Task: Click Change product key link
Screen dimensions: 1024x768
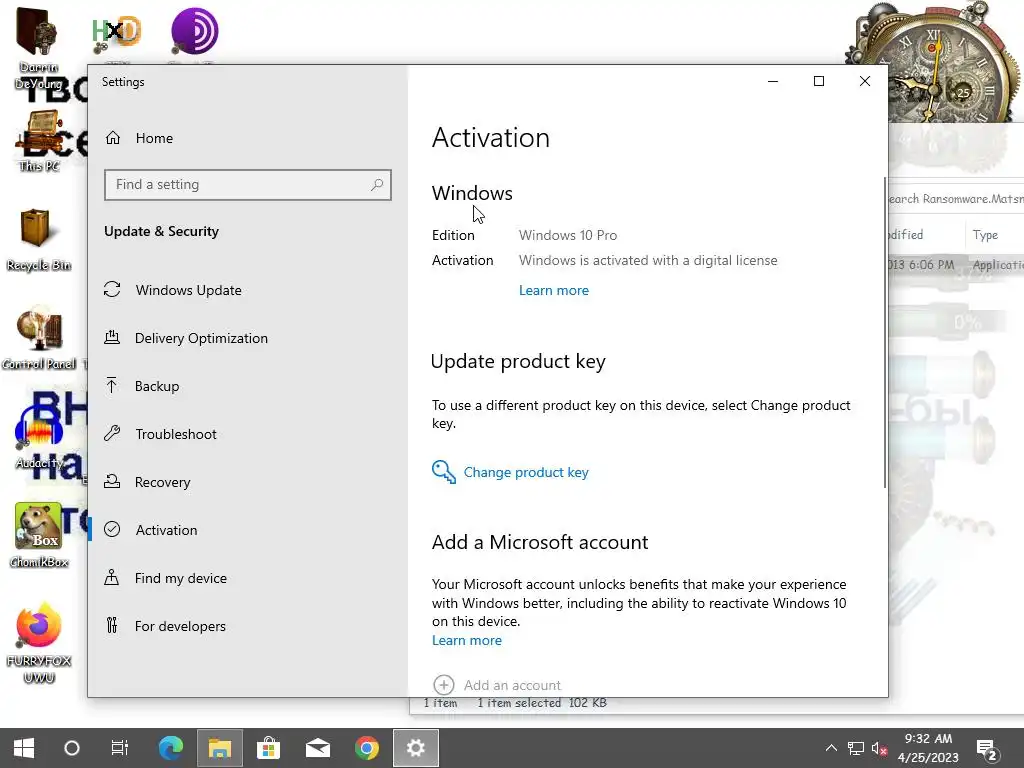Action: tap(526, 472)
